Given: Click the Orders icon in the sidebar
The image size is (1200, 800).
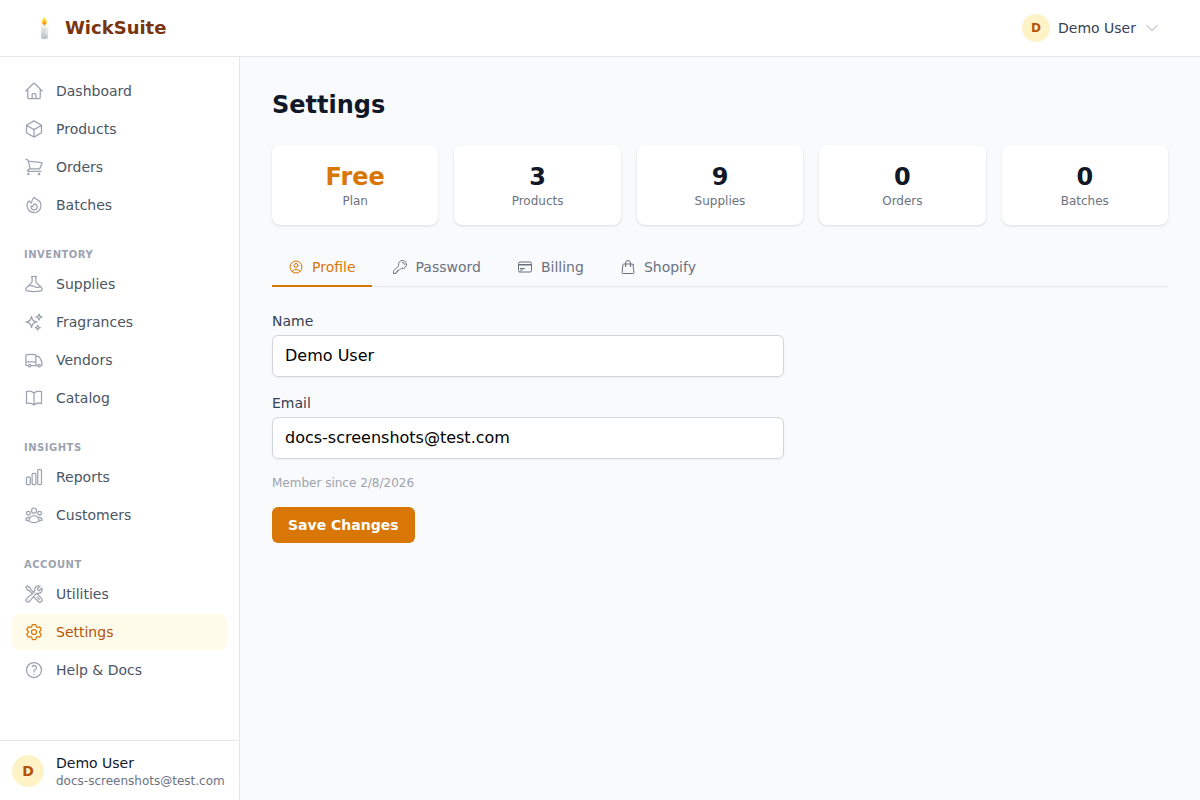Looking at the screenshot, I should 33,166.
